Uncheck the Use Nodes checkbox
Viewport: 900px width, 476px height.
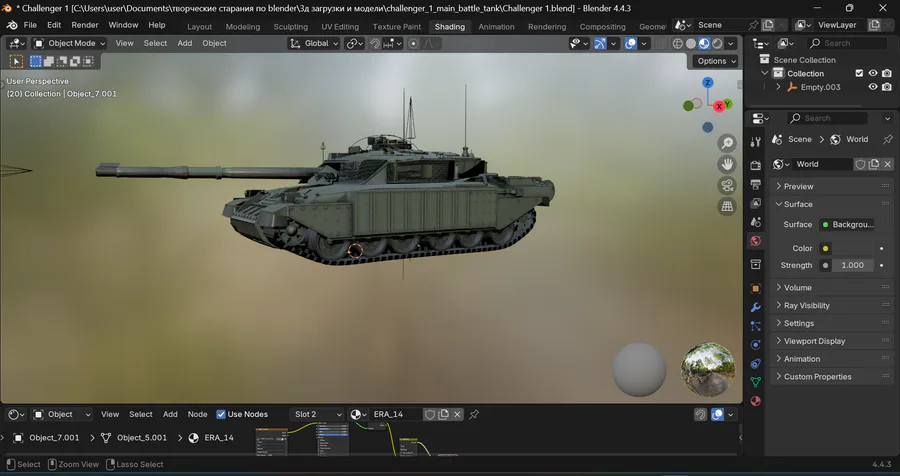[221, 414]
